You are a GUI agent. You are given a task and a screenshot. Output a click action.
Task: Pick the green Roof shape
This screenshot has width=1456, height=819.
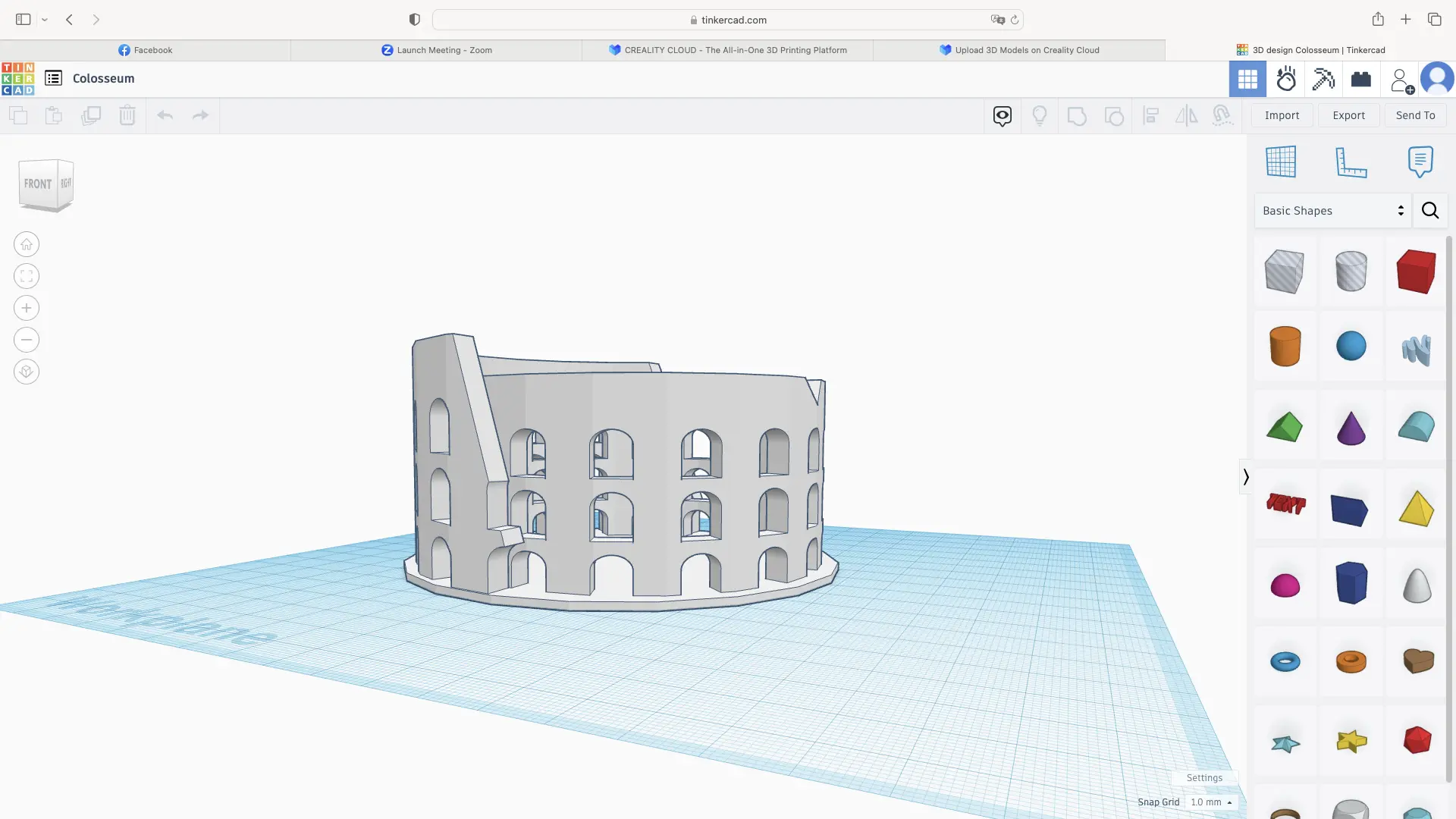(1285, 426)
